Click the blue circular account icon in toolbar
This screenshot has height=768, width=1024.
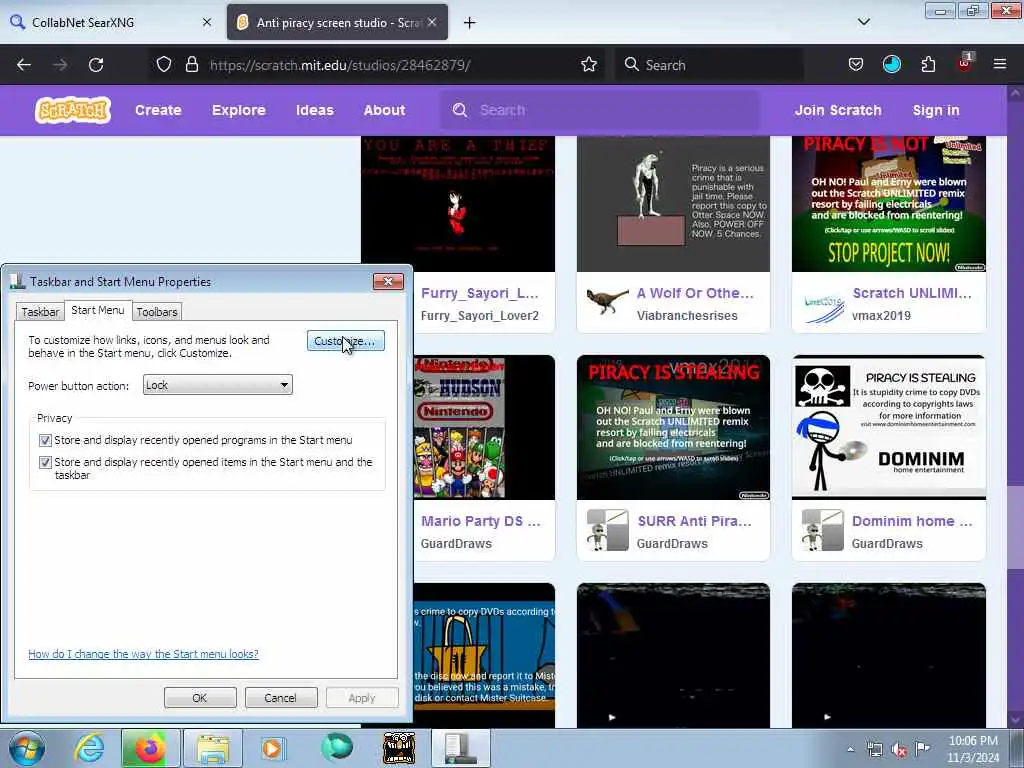pyautogui.click(x=891, y=65)
